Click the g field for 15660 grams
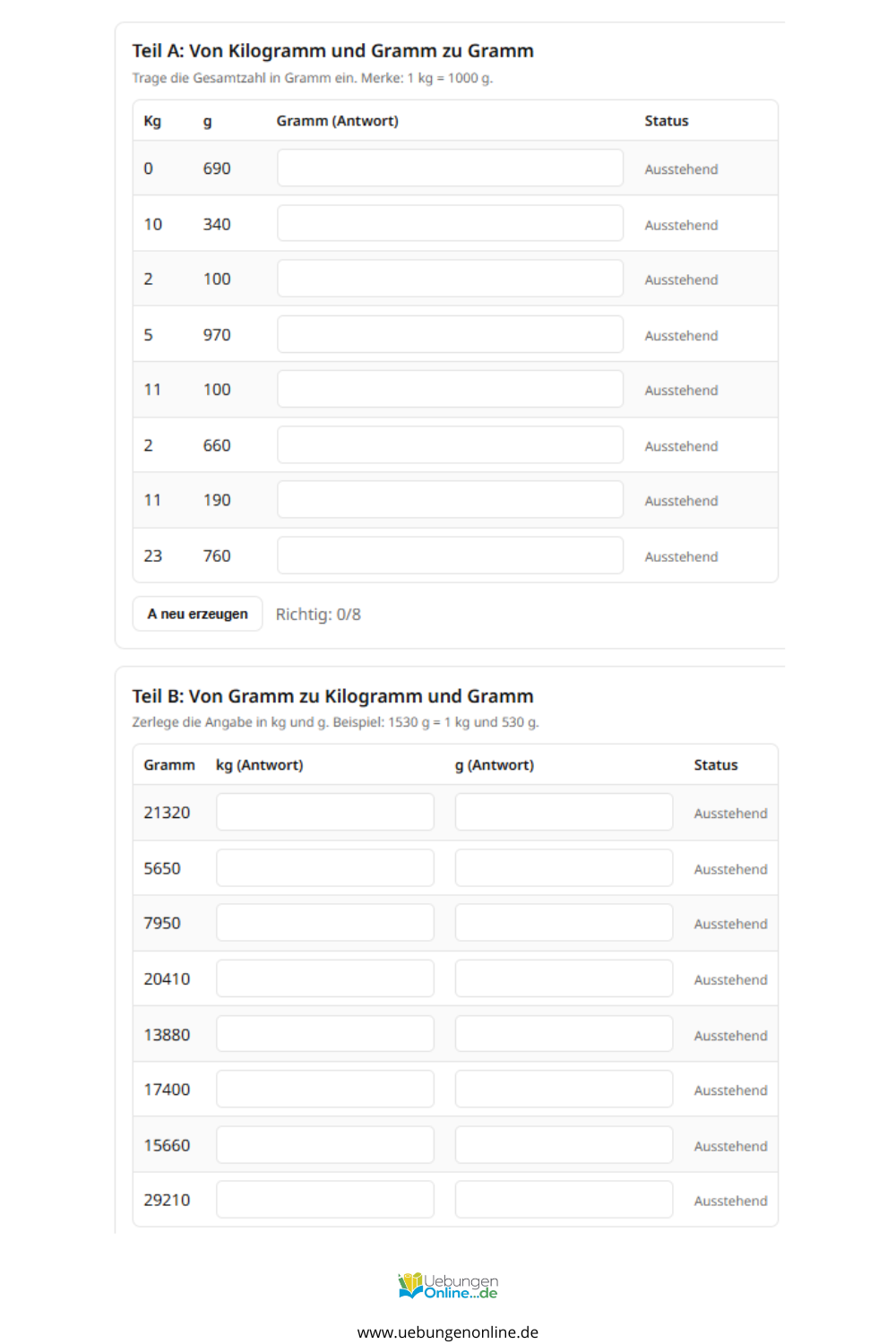The image size is (896, 1344). [x=564, y=1145]
